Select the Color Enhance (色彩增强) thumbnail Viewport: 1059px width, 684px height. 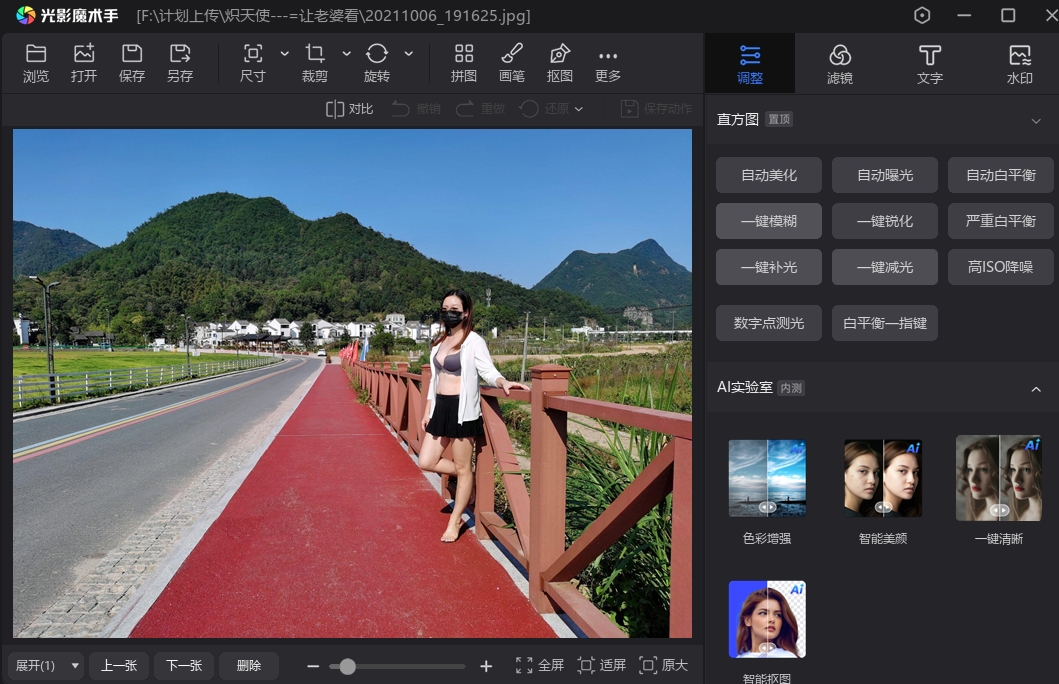click(767, 478)
